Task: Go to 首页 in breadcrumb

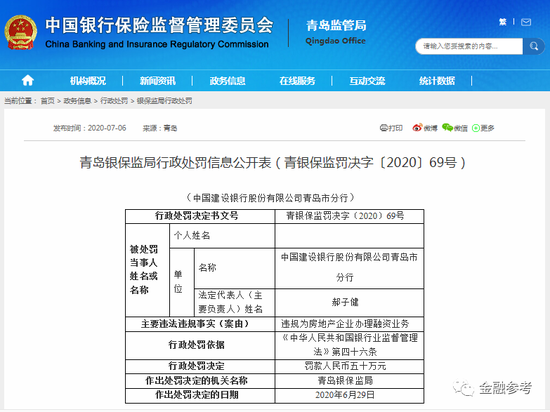Action: click(48, 101)
